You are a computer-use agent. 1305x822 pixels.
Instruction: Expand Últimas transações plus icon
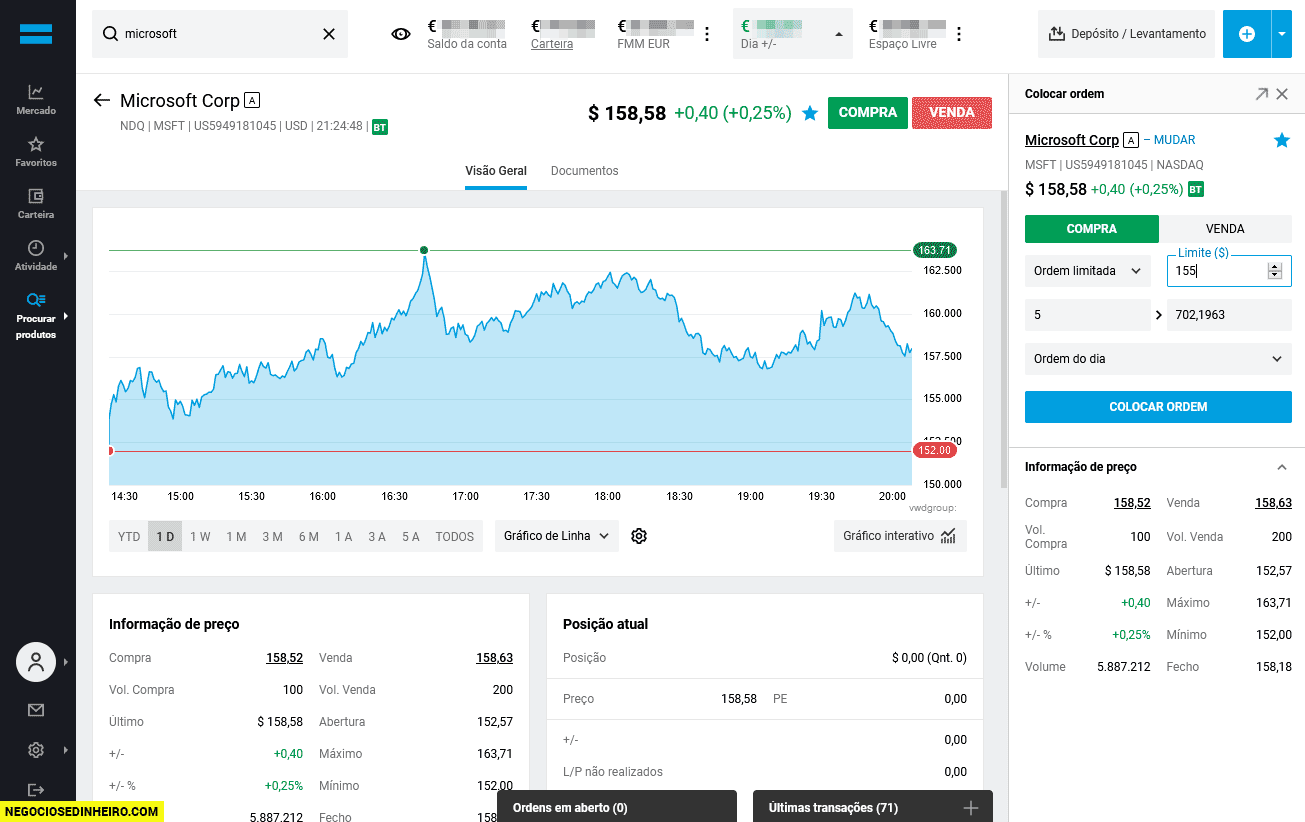[970, 807]
